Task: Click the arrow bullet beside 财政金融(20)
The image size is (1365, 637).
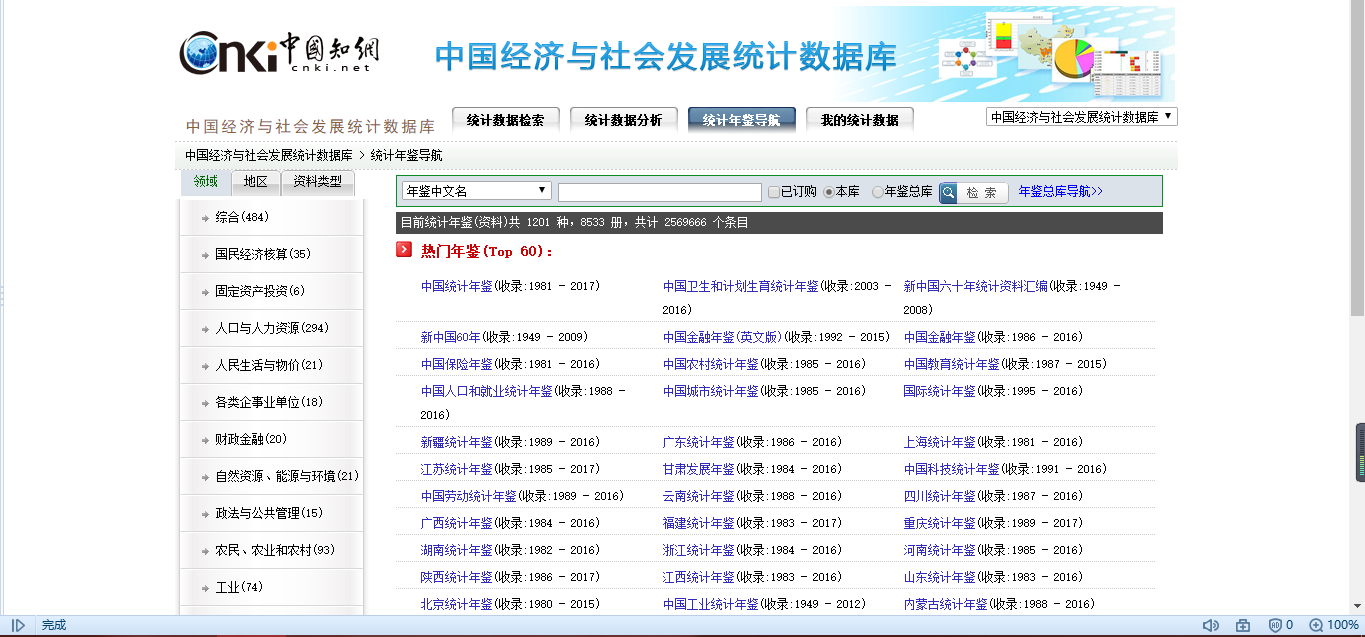Action: (205, 440)
